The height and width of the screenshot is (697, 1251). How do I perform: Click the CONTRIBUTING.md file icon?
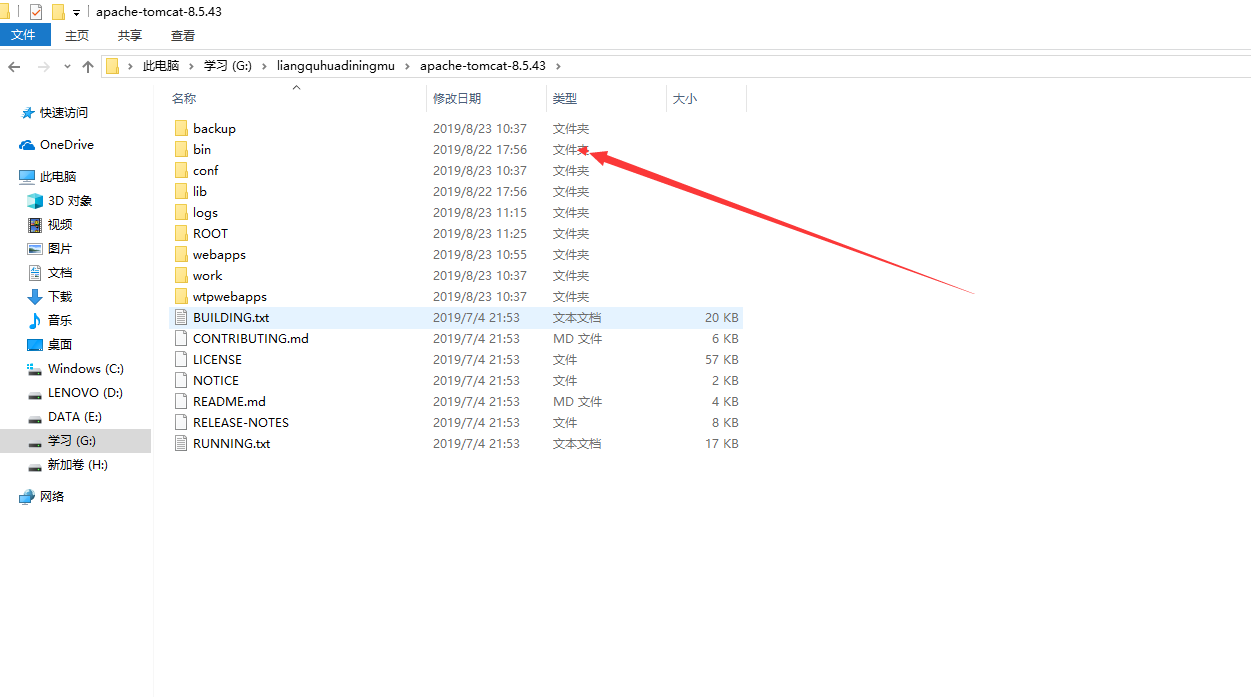tap(181, 338)
